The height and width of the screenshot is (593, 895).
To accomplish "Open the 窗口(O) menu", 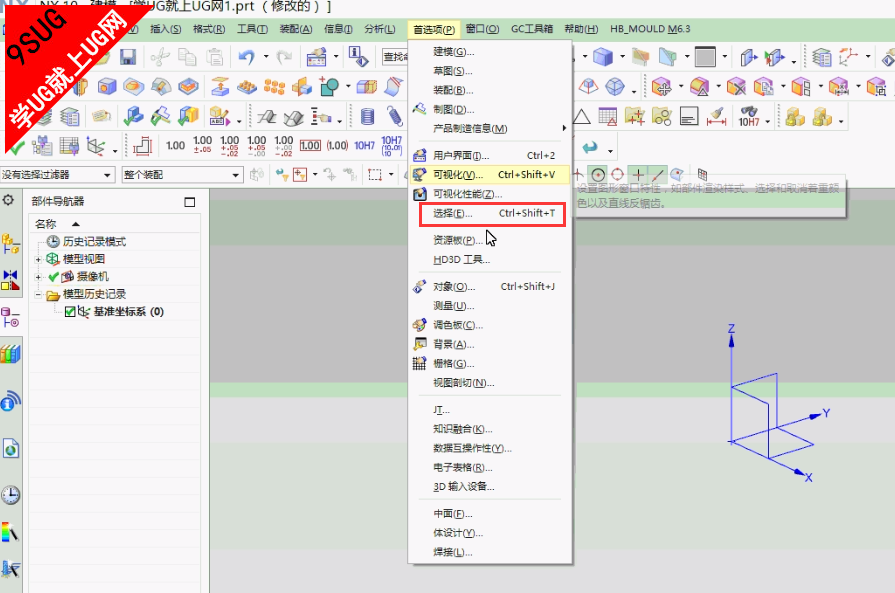I will [482, 29].
